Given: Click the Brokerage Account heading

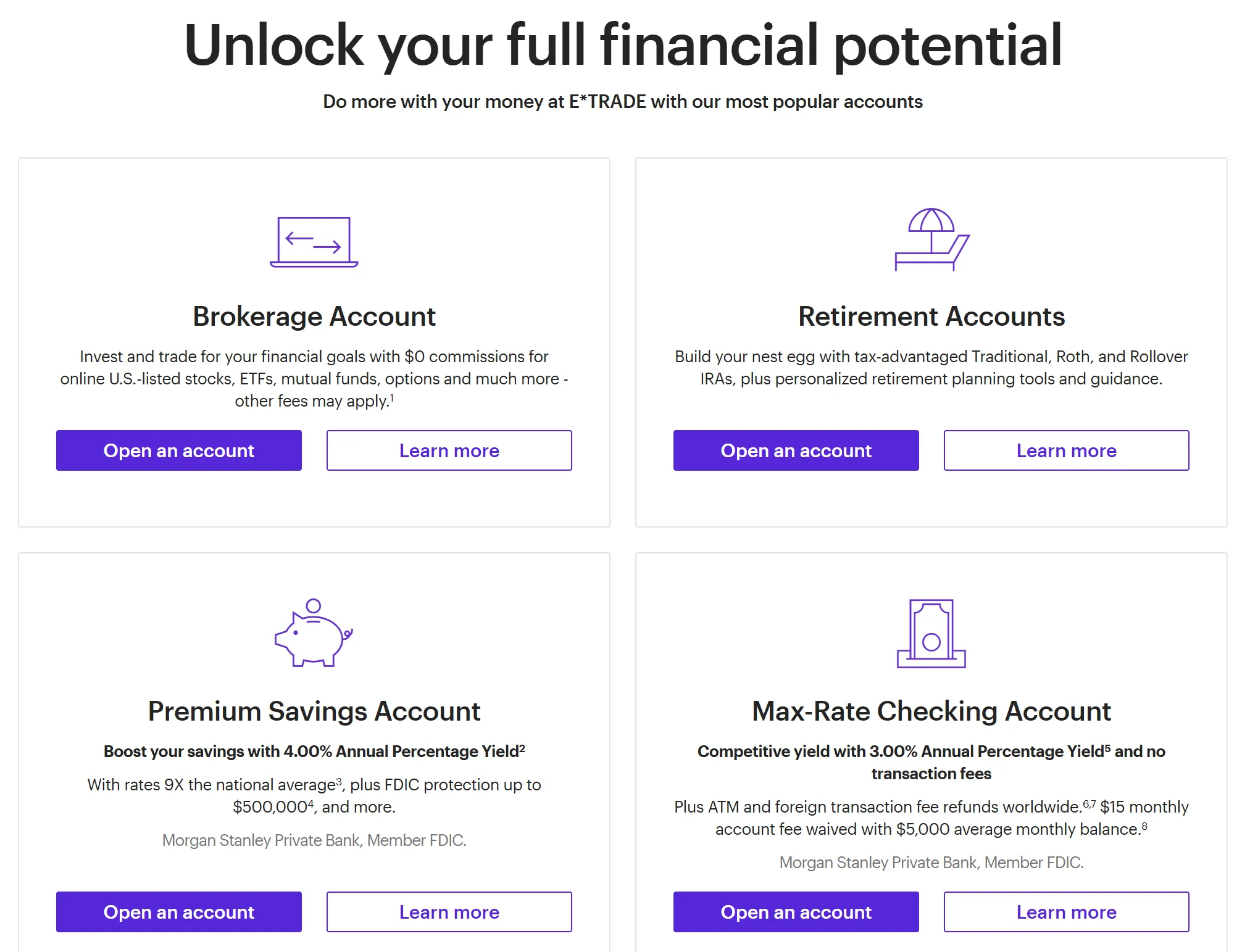Looking at the screenshot, I should click(314, 317).
